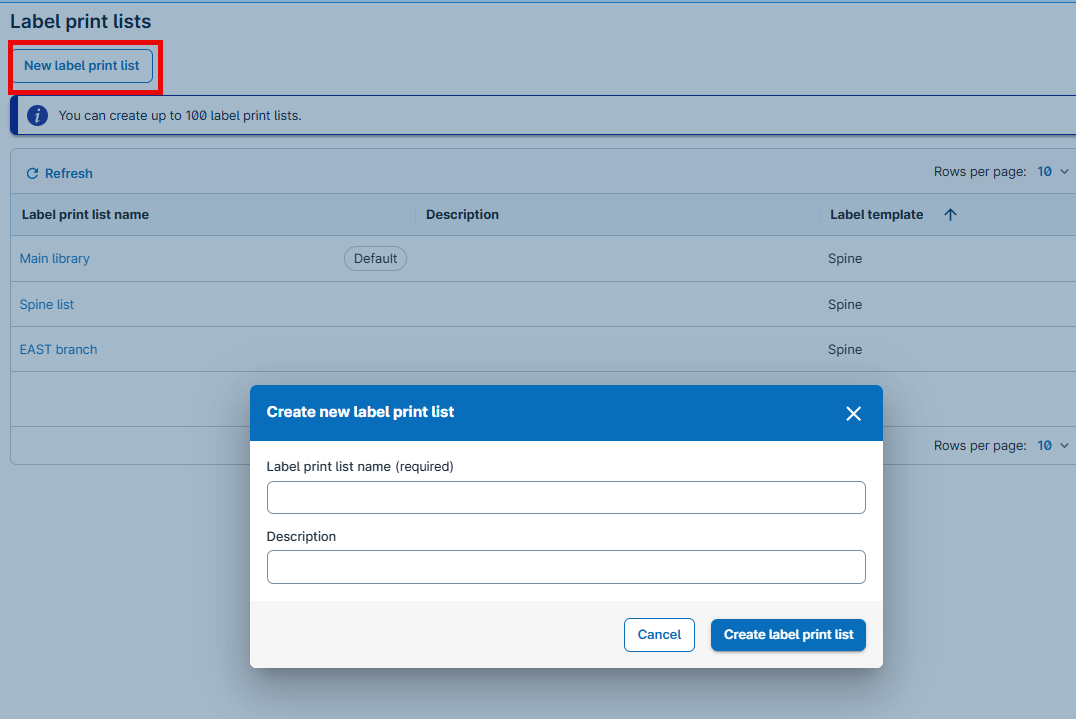Click the info icon in the banner
Viewport: 1076px width, 719px height.
(37, 115)
